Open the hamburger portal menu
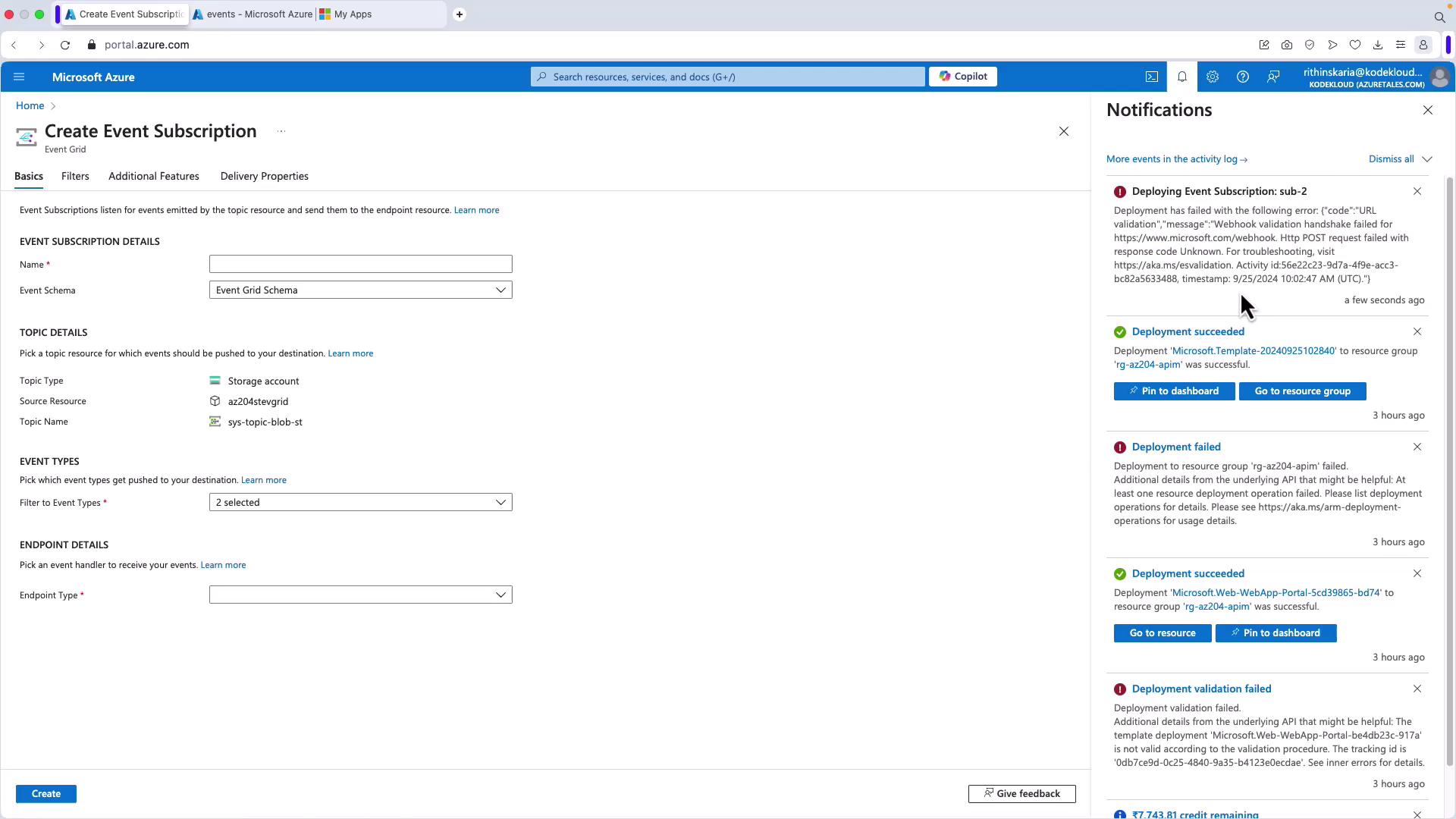The image size is (1456, 819). point(19,77)
